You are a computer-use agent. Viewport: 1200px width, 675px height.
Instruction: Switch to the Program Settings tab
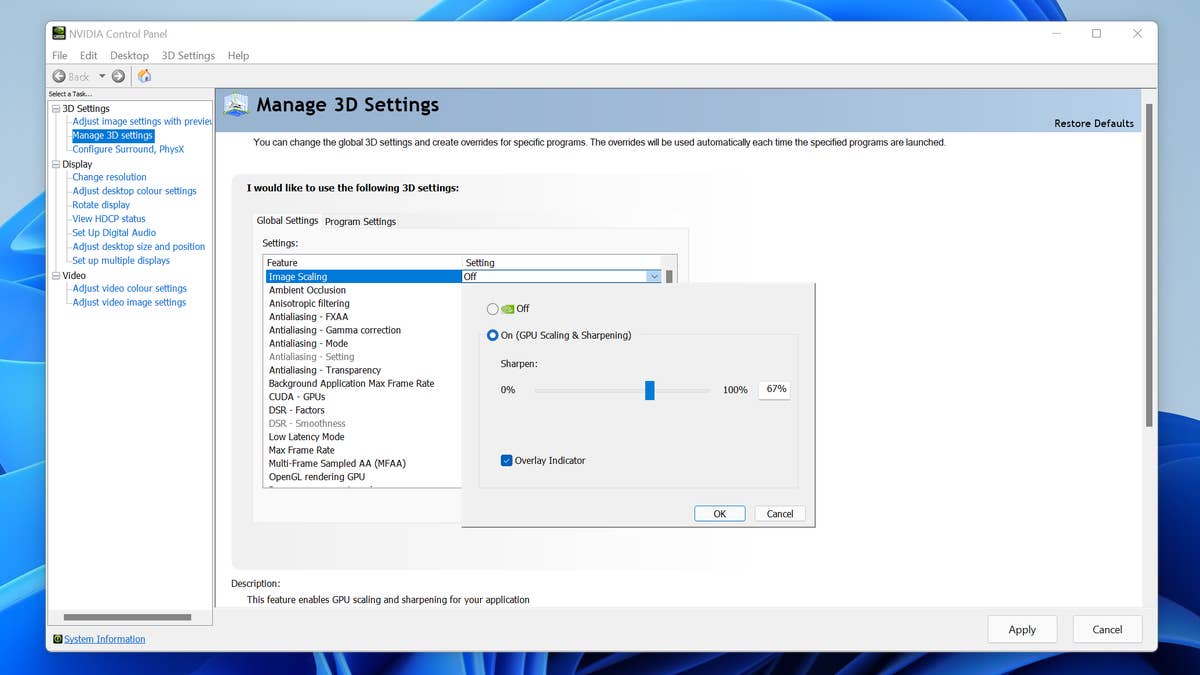360,221
